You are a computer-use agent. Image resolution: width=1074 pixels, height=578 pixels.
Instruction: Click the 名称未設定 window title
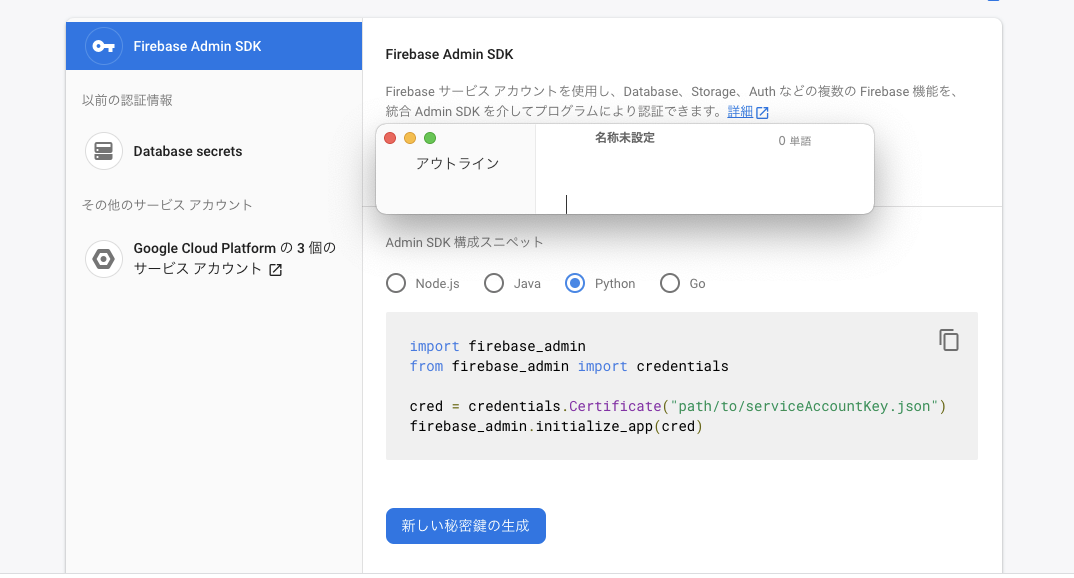(625, 138)
